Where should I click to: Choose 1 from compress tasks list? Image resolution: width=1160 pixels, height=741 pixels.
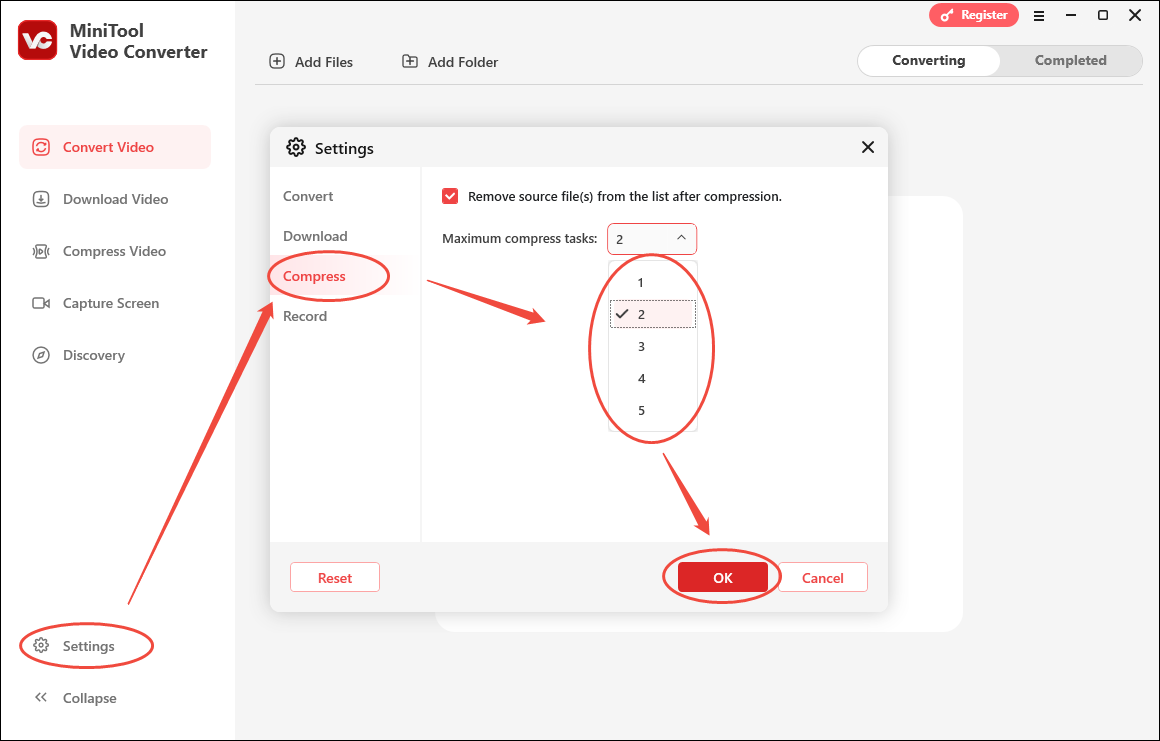[x=652, y=282]
